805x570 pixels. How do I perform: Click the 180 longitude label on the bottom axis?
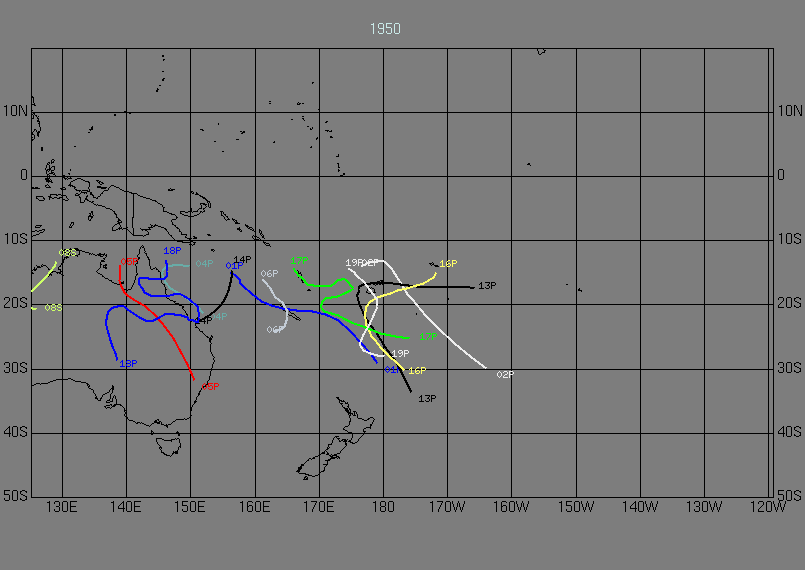click(x=383, y=507)
